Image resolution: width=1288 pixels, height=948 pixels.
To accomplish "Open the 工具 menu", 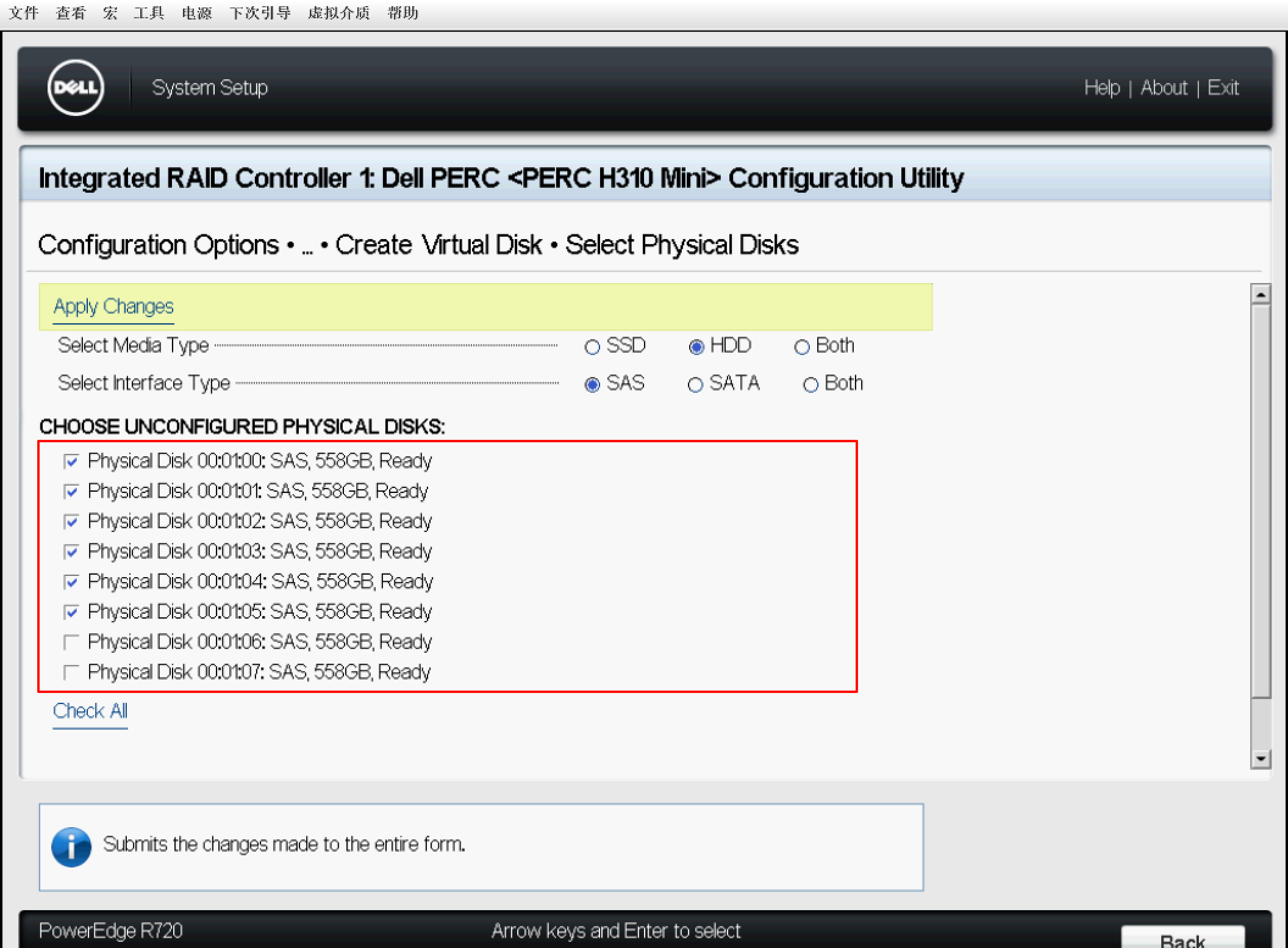I will point(149,13).
